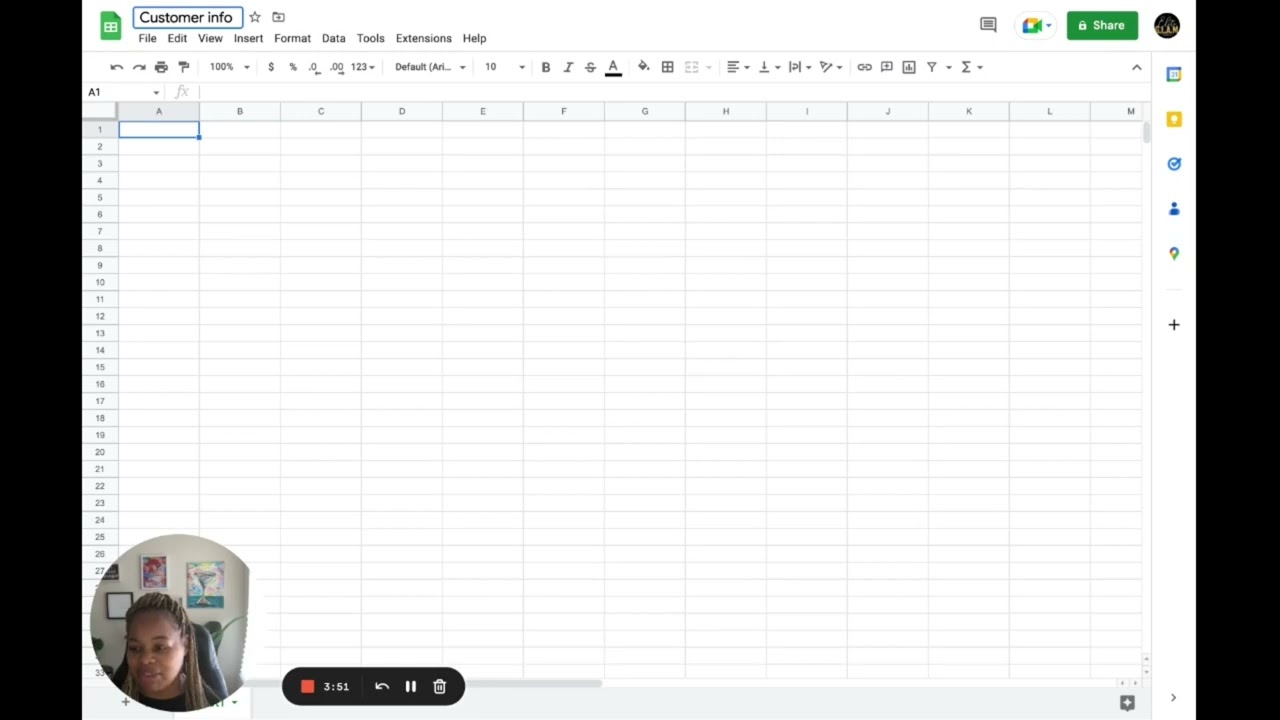Open filter views dropdown arrow
The height and width of the screenshot is (720, 1280).
click(x=949, y=67)
